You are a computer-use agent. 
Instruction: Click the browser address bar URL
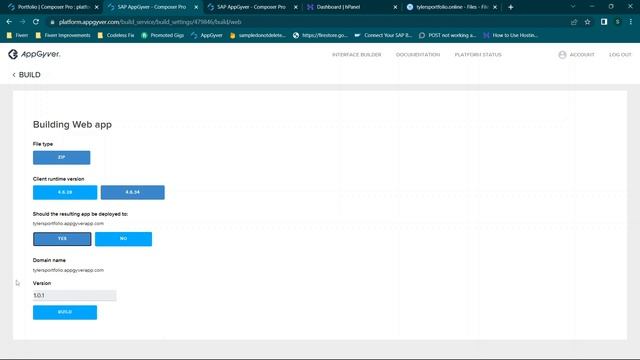tap(150, 22)
